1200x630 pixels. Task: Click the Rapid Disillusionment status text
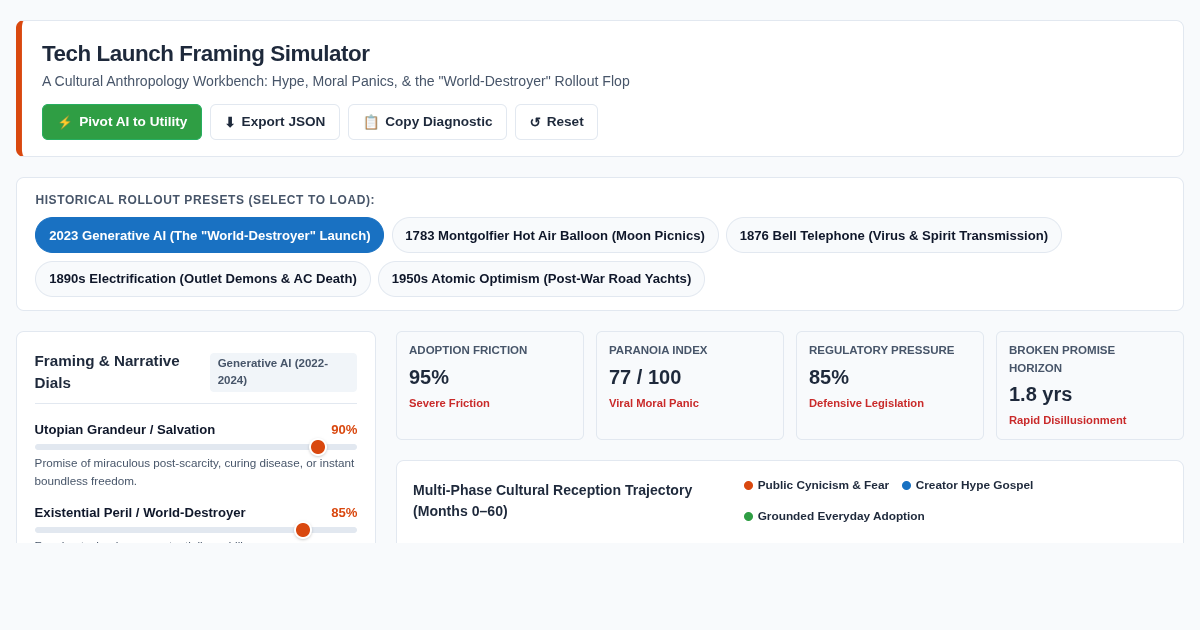click(1067, 420)
